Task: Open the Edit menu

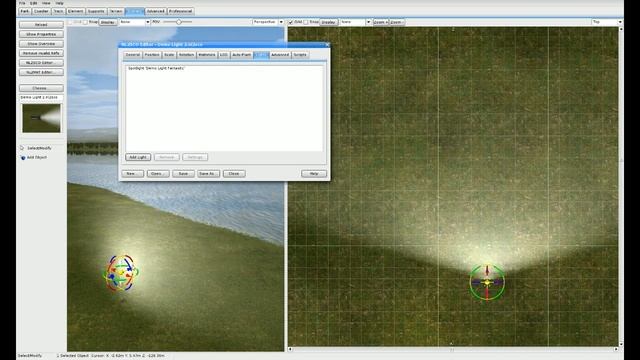Action: (33, 3)
